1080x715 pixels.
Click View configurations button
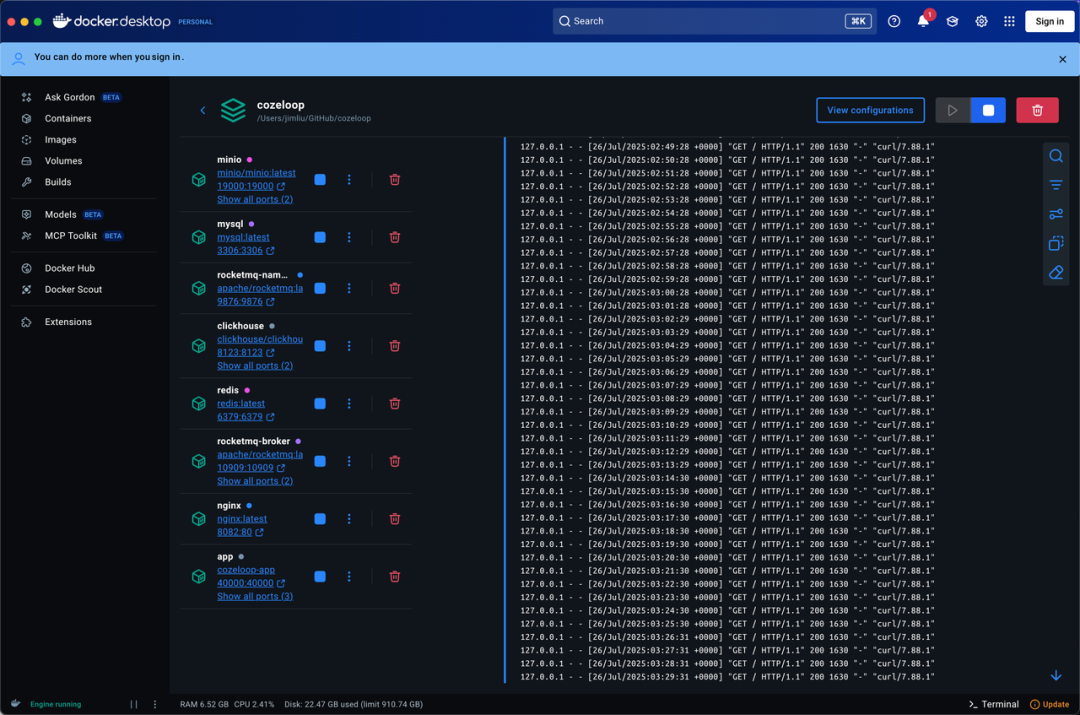(870, 110)
